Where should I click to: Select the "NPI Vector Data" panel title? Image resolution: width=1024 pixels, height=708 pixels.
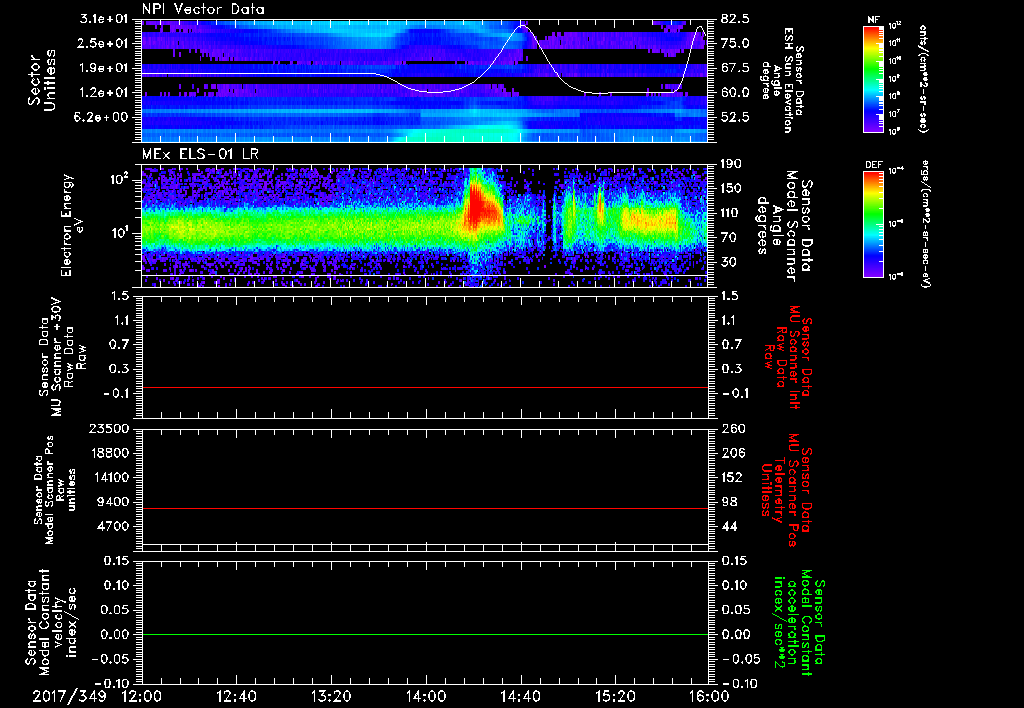[x=203, y=9]
